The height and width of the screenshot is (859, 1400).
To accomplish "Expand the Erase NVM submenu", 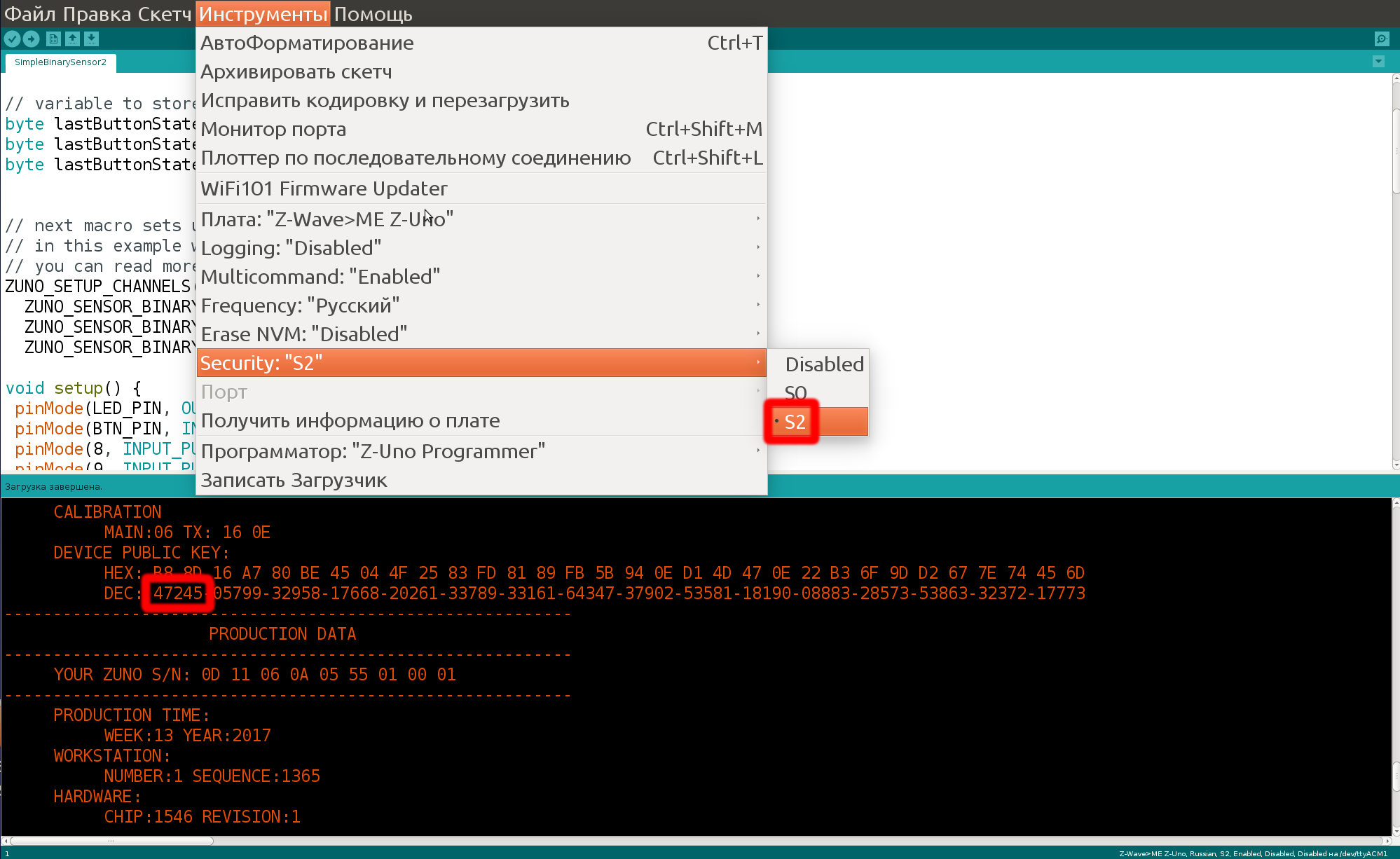I will pos(481,334).
